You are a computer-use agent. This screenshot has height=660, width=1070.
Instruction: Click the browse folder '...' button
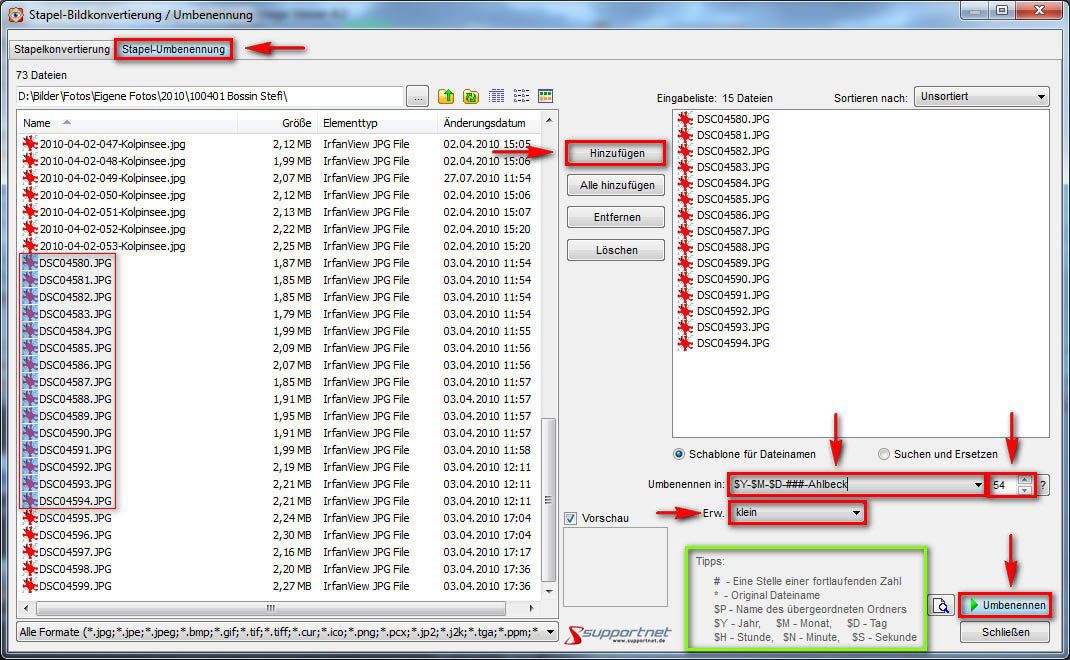pos(417,97)
